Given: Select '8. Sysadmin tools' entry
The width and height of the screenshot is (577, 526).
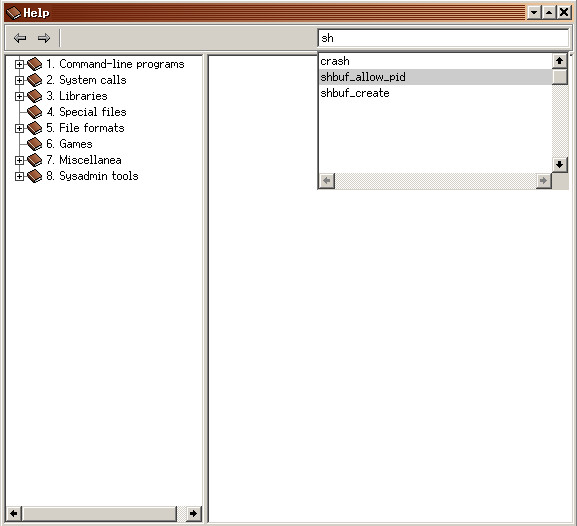Looking at the screenshot, I should click(x=92, y=176).
